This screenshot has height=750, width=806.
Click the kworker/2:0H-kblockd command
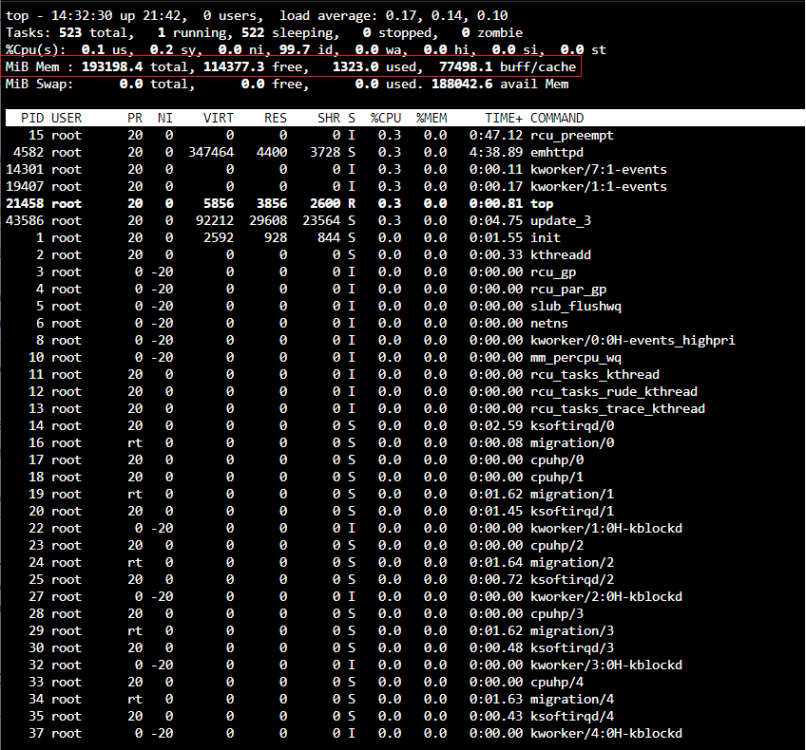click(x=606, y=596)
